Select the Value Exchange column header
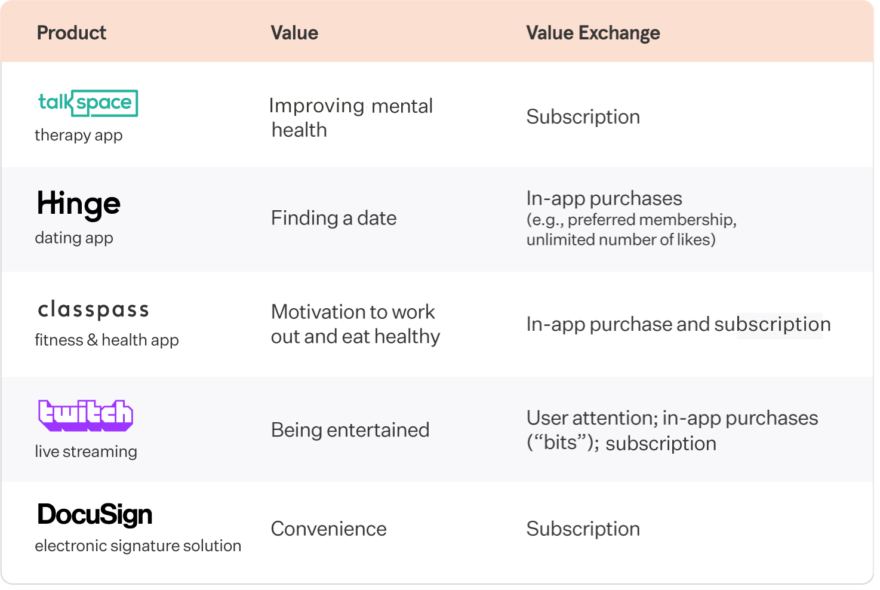 click(593, 33)
